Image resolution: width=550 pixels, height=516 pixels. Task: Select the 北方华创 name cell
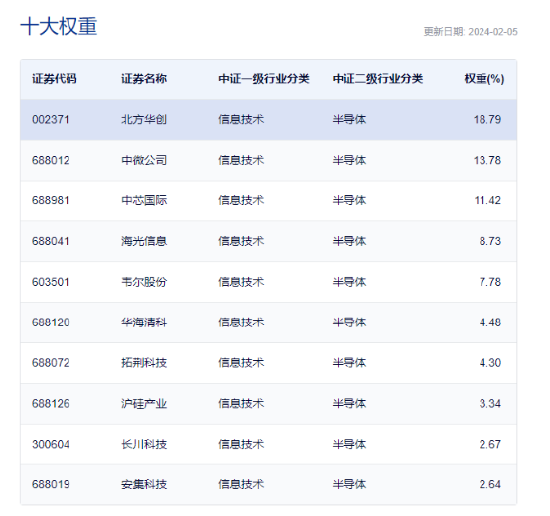click(x=144, y=120)
